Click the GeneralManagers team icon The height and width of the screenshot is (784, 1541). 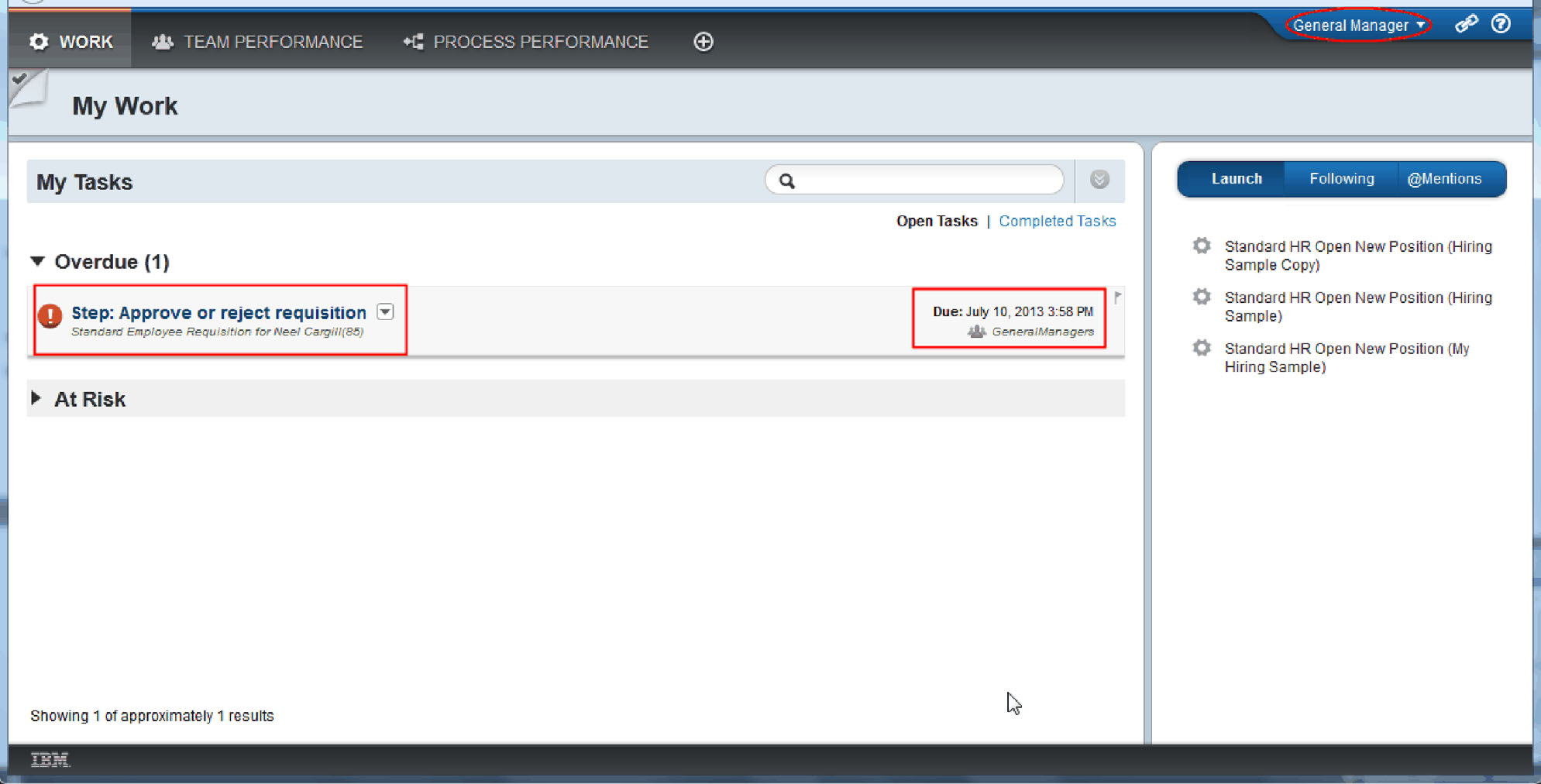point(976,332)
